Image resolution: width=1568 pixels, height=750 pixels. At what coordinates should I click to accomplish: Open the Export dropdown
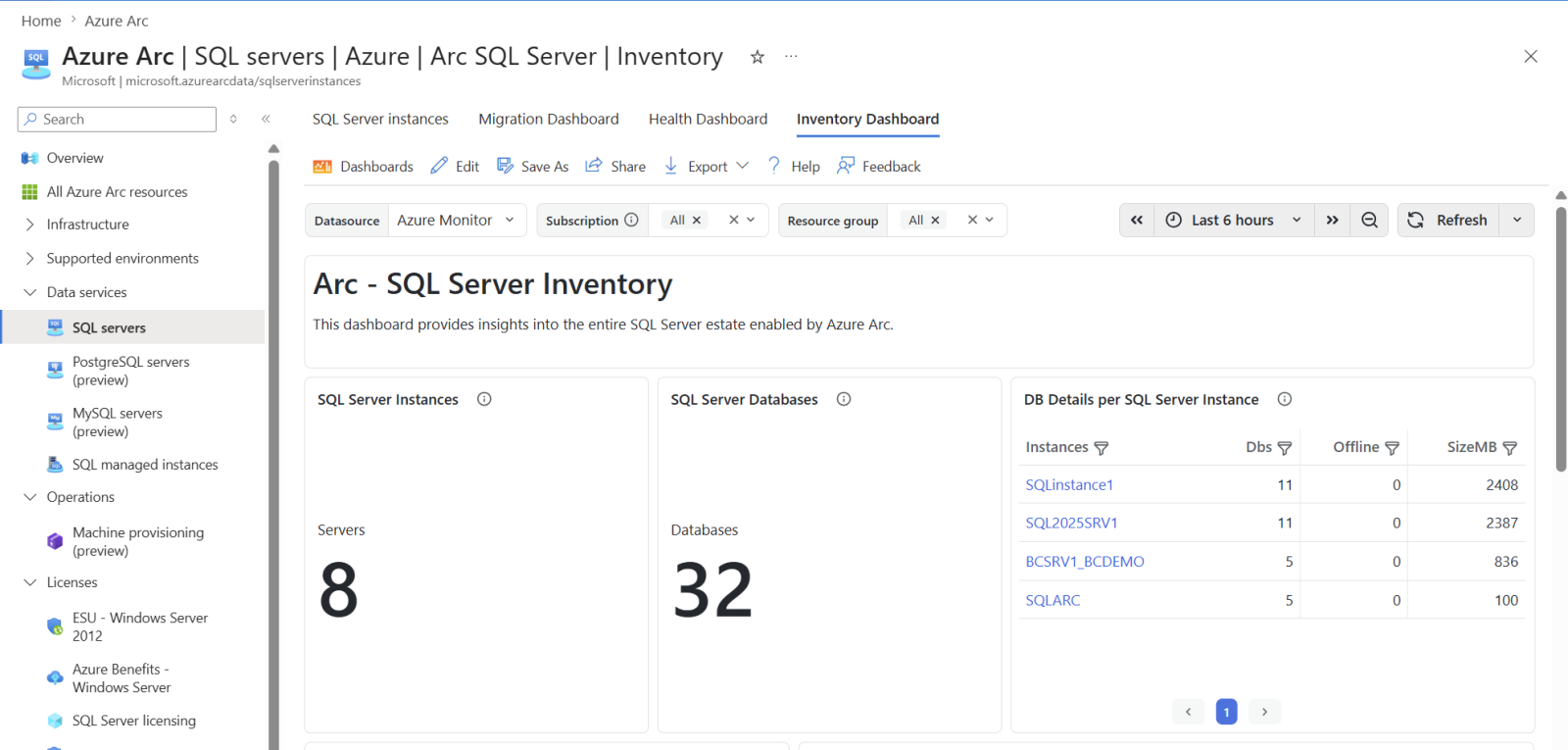click(706, 167)
